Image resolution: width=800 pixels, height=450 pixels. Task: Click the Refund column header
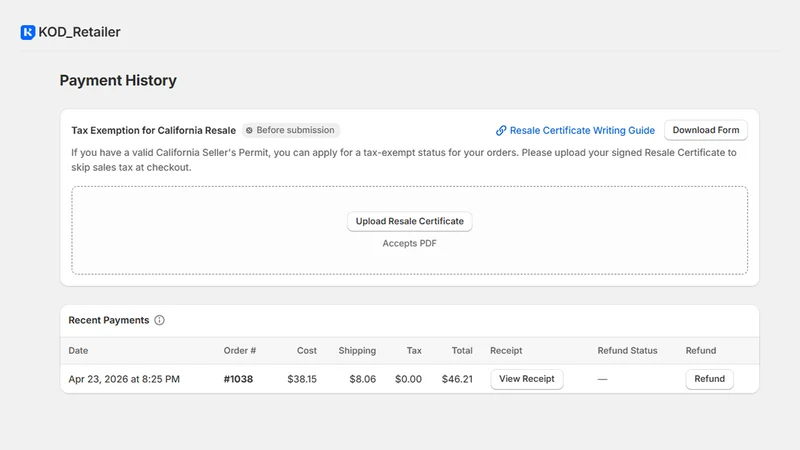click(701, 351)
